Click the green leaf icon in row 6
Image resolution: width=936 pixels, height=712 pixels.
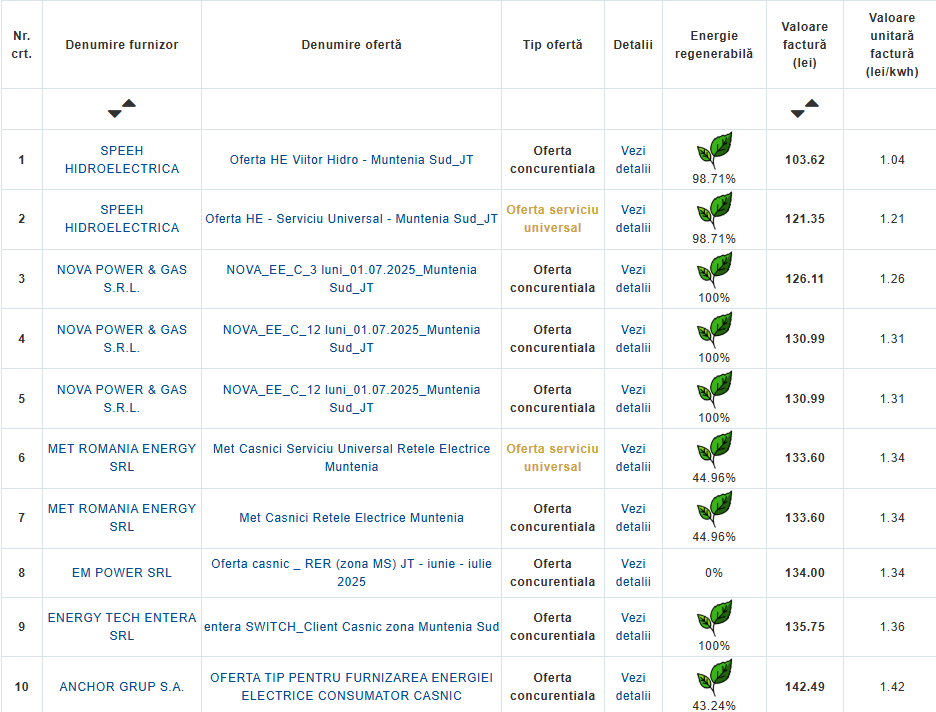click(714, 448)
